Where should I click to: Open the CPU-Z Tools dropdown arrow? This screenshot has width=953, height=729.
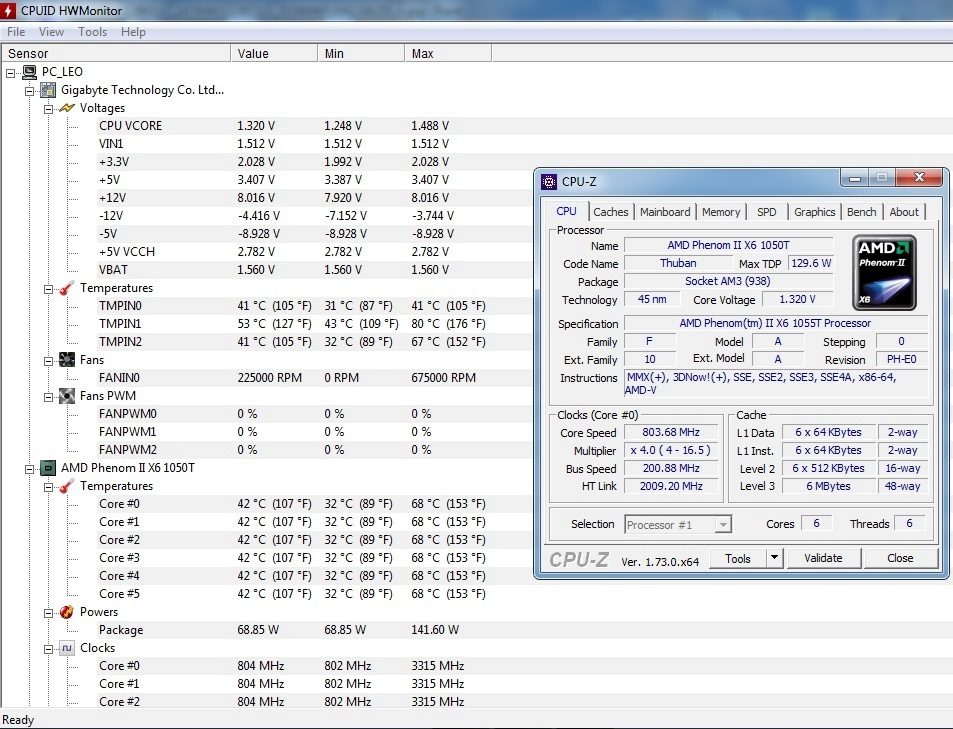(x=774, y=558)
